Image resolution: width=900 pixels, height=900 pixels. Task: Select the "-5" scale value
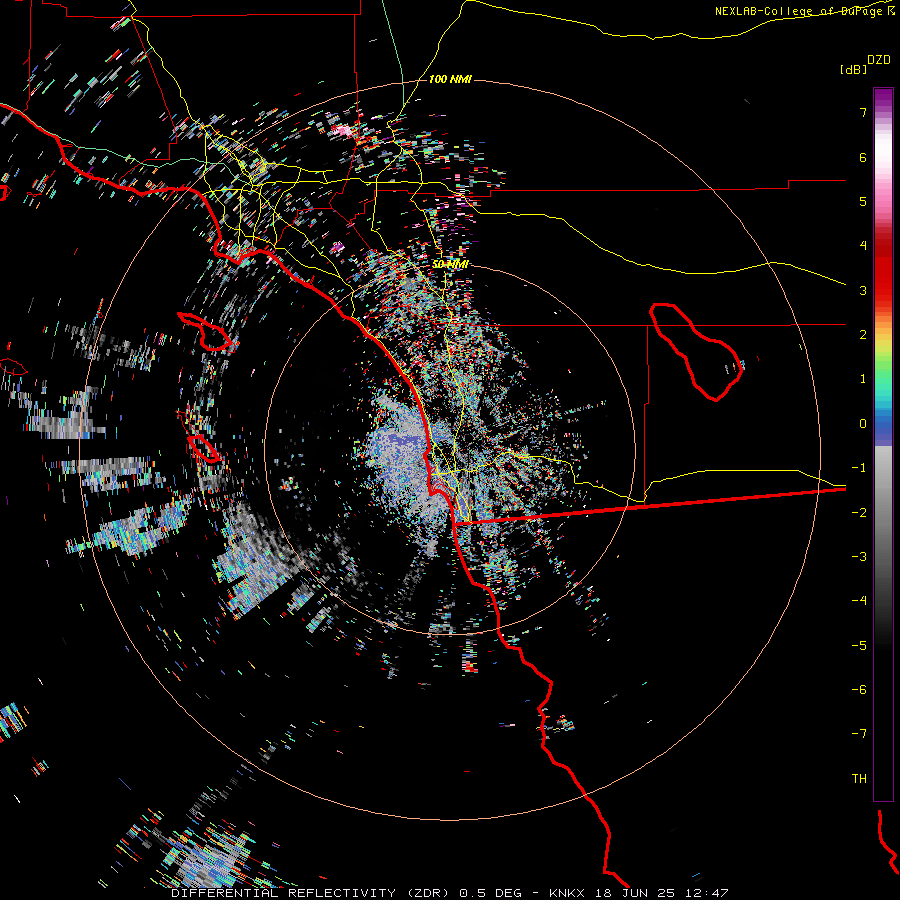(859, 646)
